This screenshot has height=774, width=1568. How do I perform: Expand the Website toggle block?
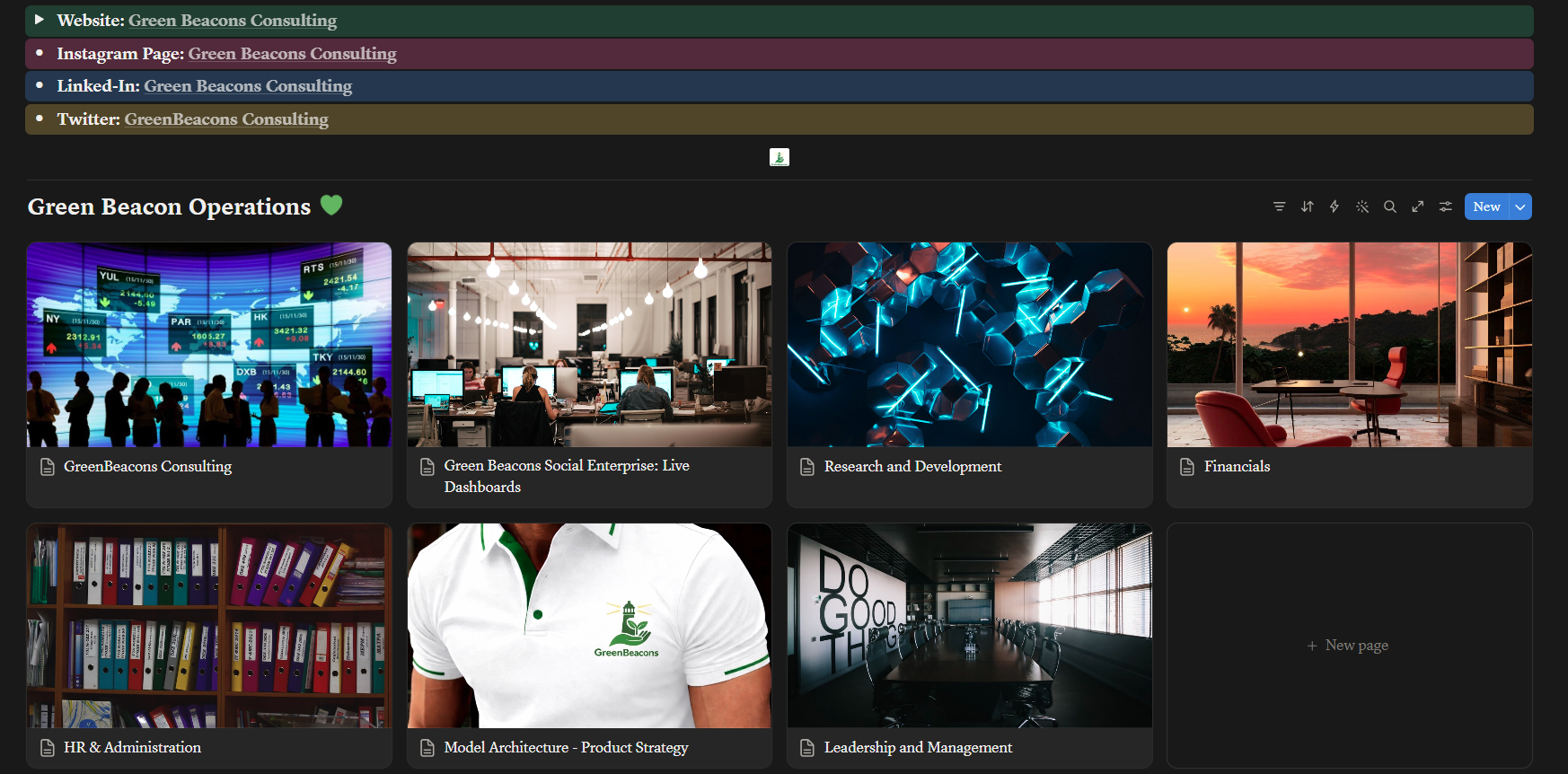click(39, 19)
